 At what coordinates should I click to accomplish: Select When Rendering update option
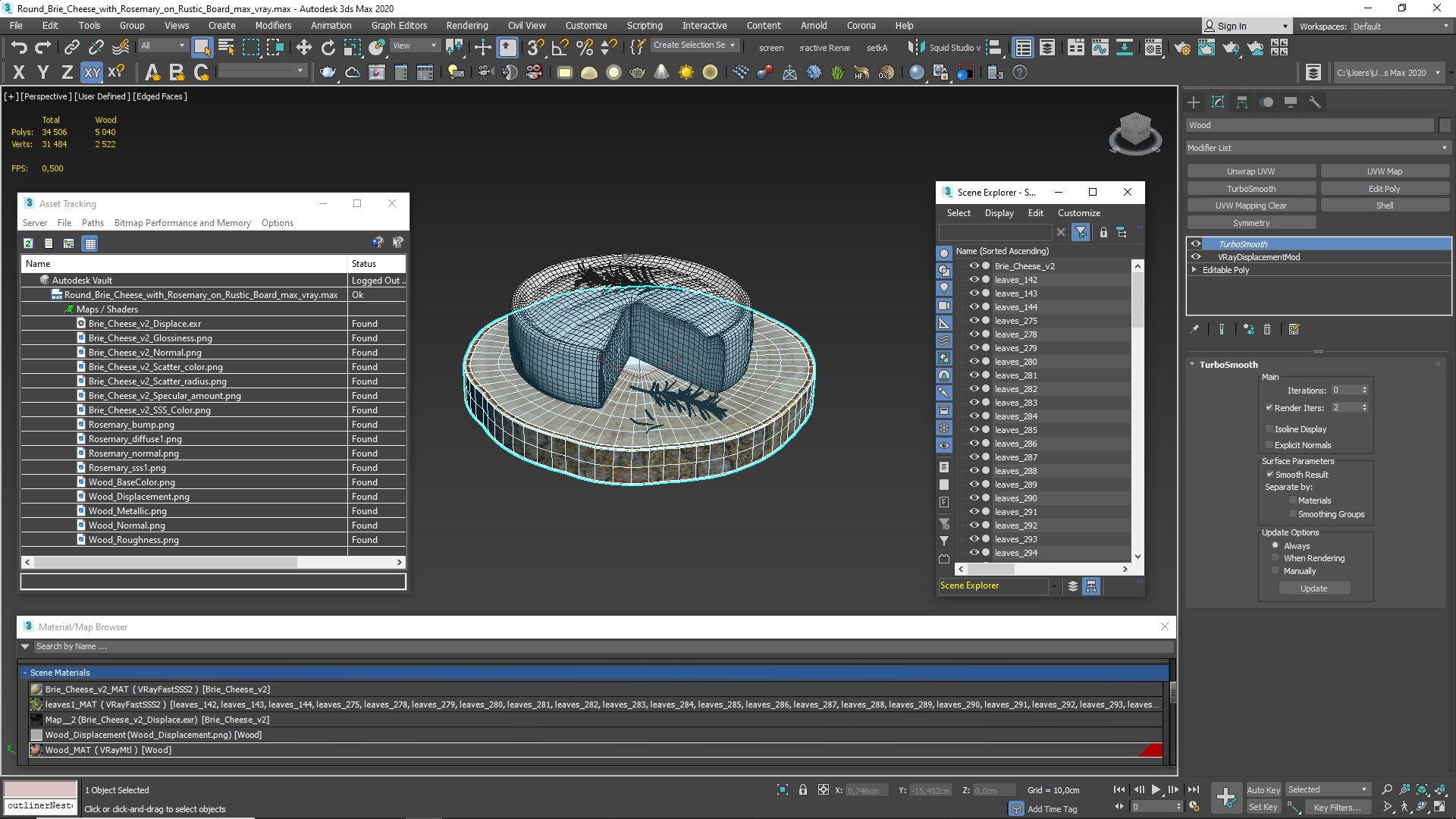[1275, 558]
